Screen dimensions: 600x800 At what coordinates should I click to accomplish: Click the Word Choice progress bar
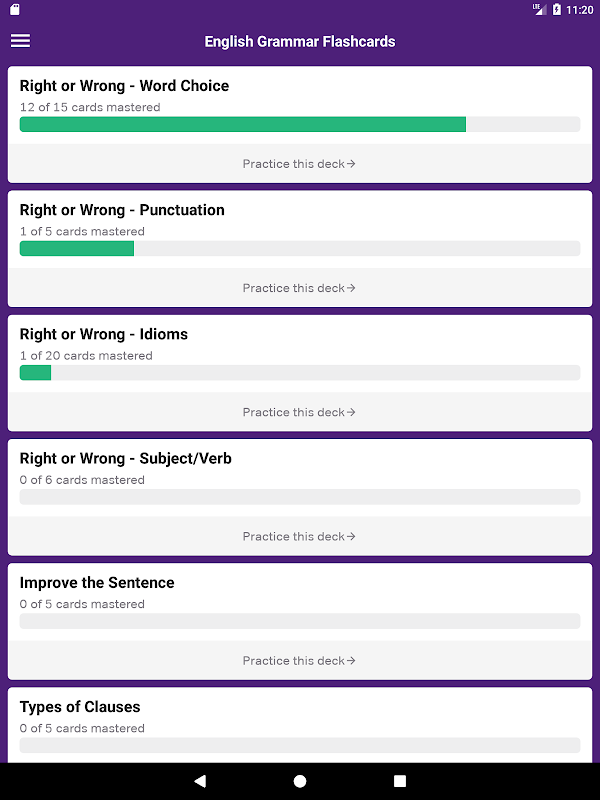coord(300,124)
